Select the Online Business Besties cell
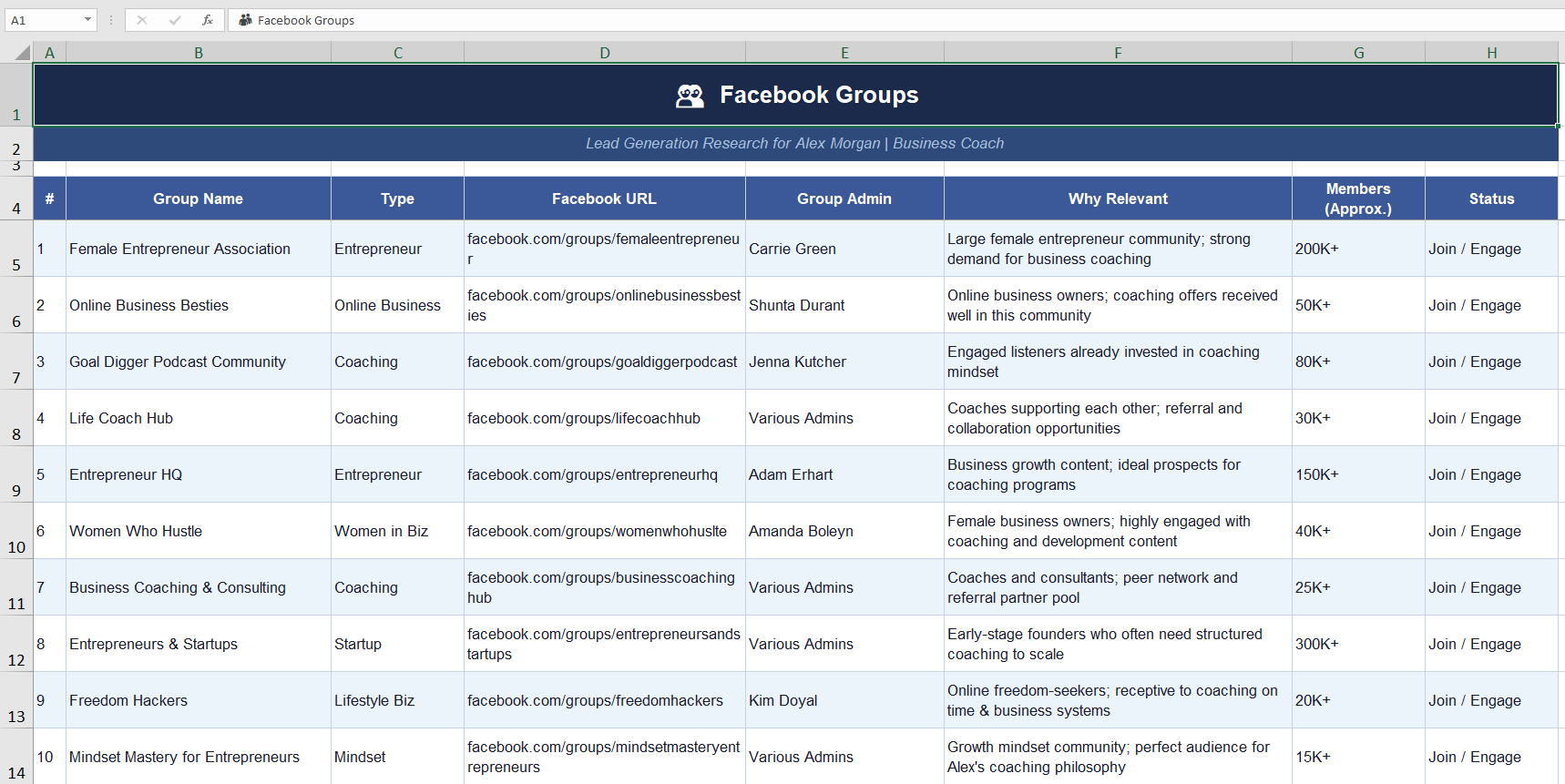This screenshot has height=784, width=1565. coord(199,305)
